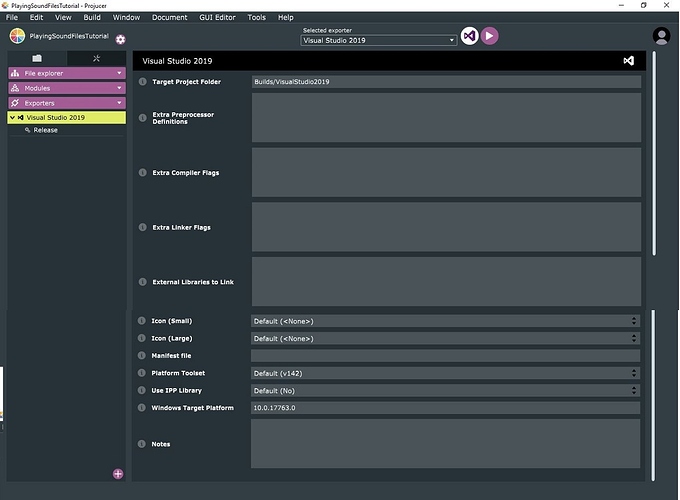Show info for Icon (Large)
This screenshot has width=680, height=500.
click(x=141, y=338)
